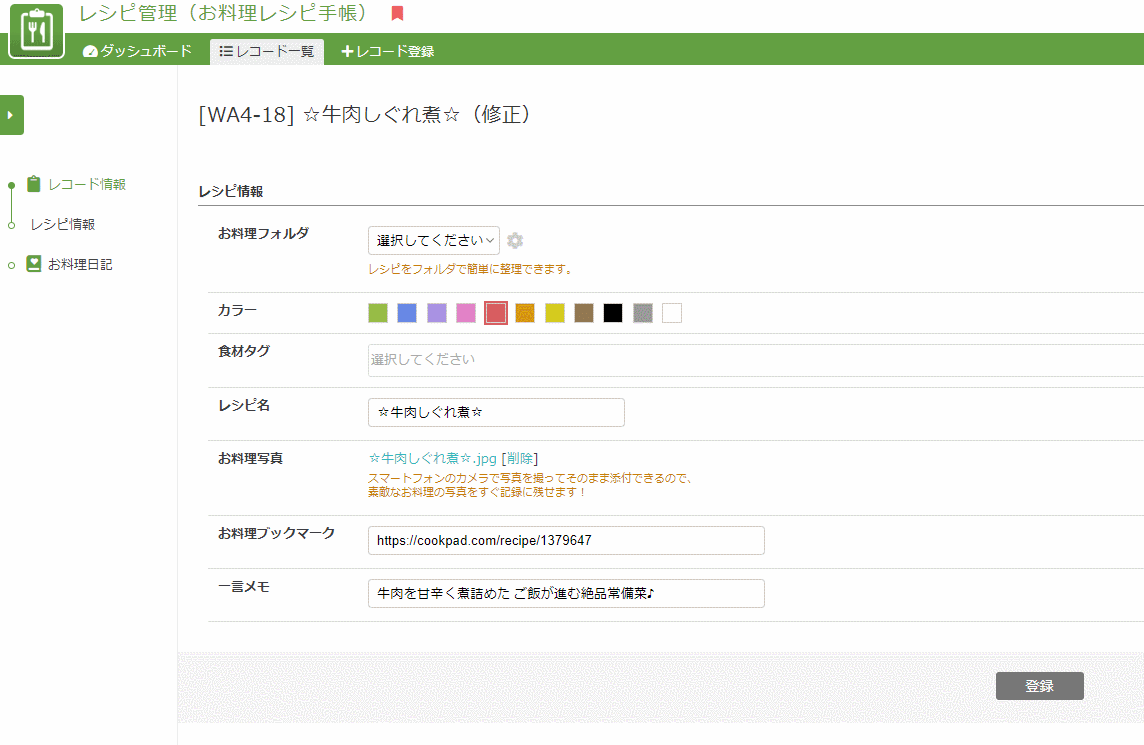Click the folder settings gear icon
The height and width of the screenshot is (745, 1144).
(x=515, y=240)
